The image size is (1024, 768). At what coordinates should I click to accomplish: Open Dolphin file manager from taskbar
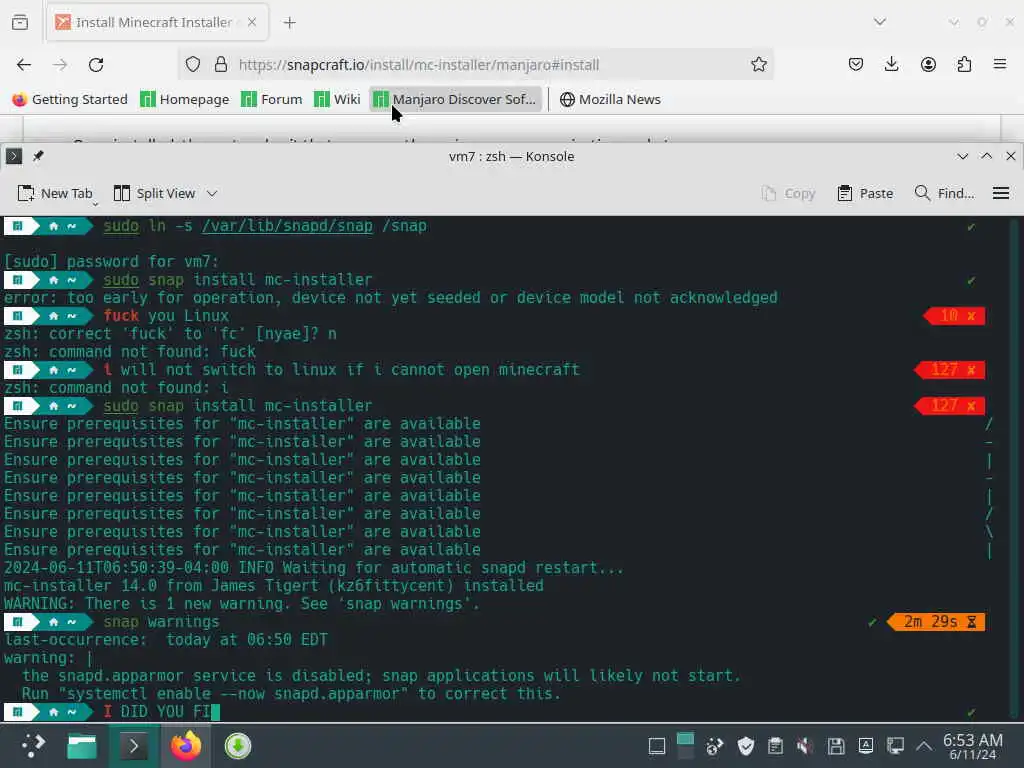click(82, 746)
